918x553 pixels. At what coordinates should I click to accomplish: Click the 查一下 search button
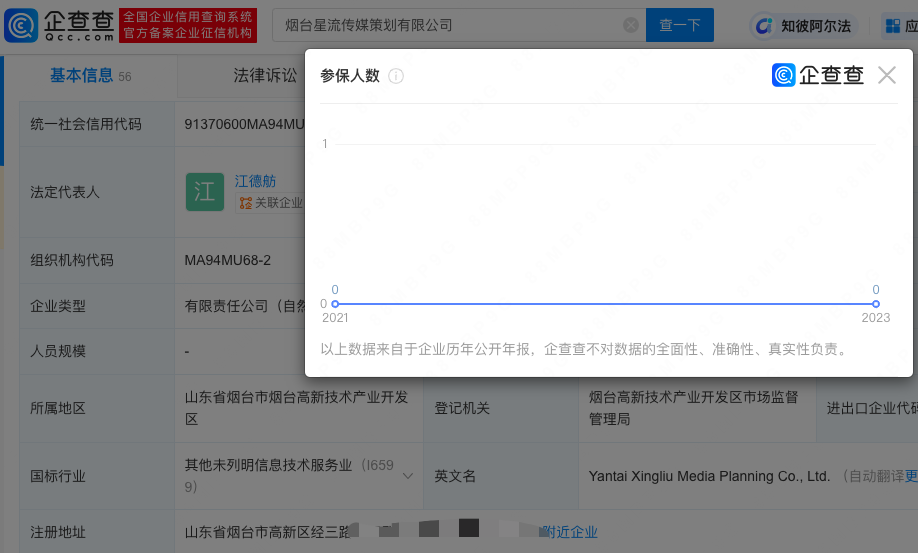[x=679, y=25]
